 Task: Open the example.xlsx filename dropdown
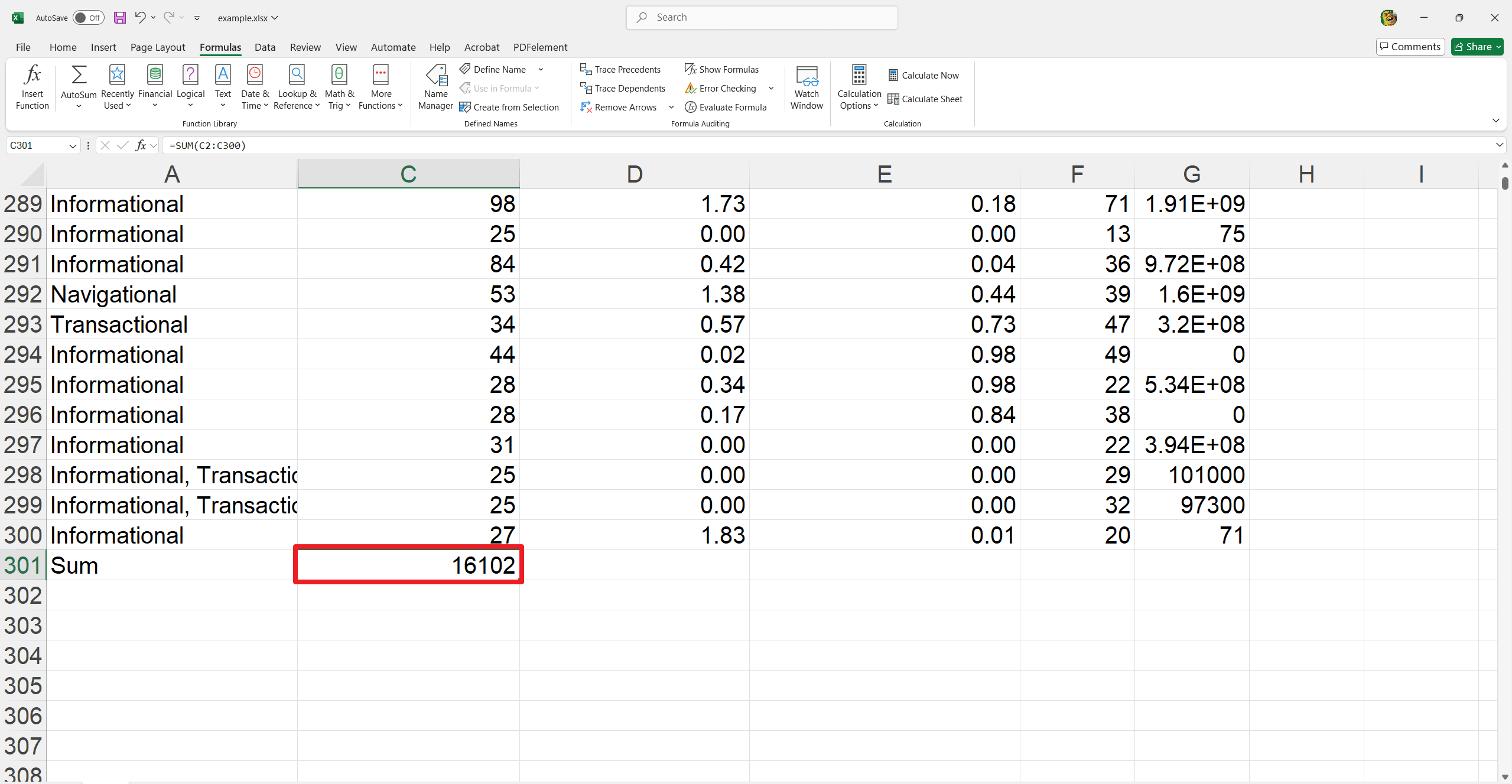point(248,18)
